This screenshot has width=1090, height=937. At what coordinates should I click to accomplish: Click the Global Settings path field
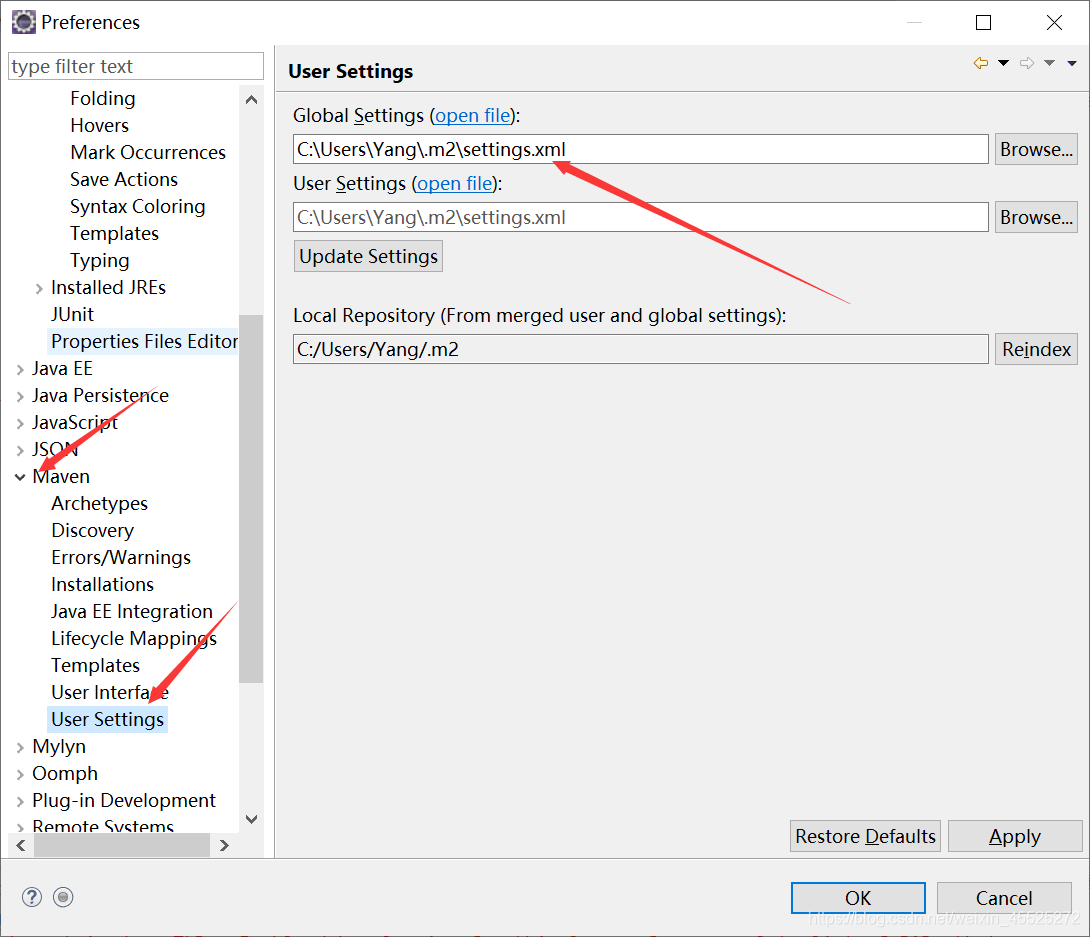pos(640,150)
